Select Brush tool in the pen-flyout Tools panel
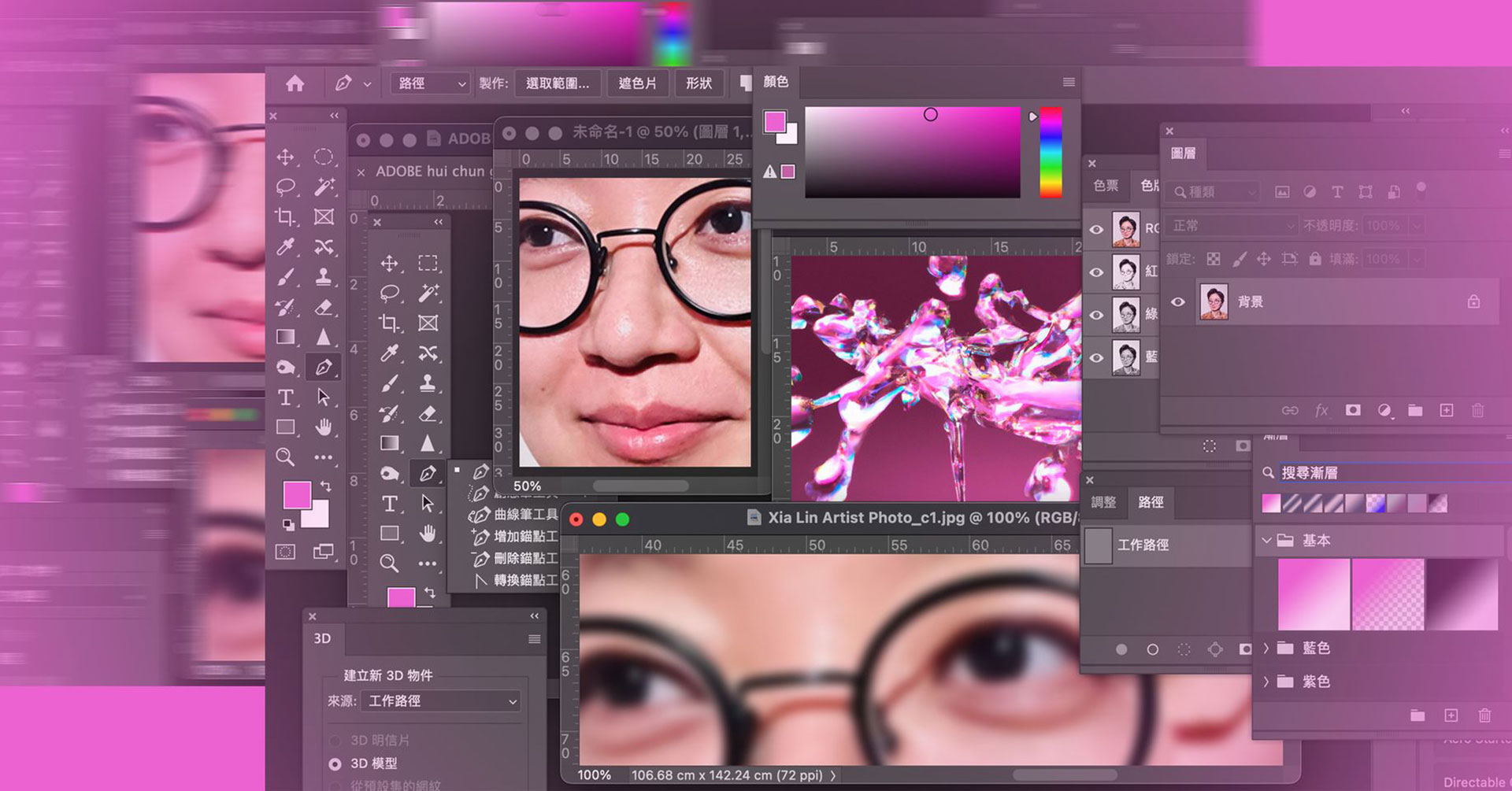This screenshot has height=791, width=1512. (x=389, y=383)
